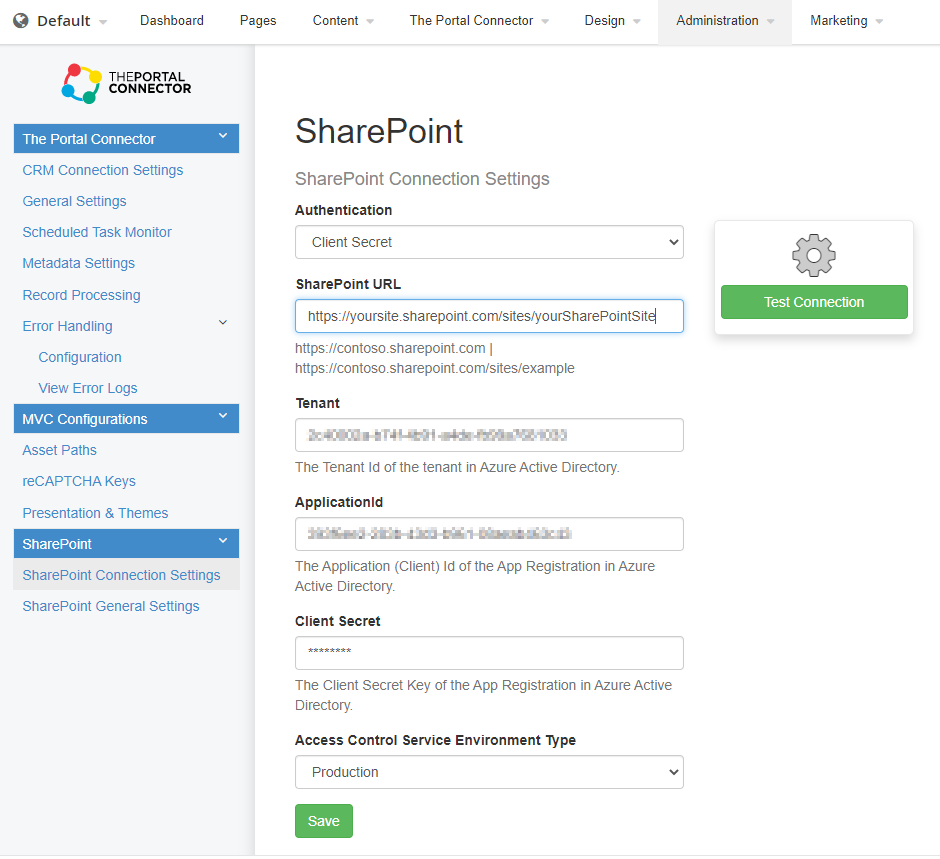
Task: Expand the Design menu
Action: point(612,21)
